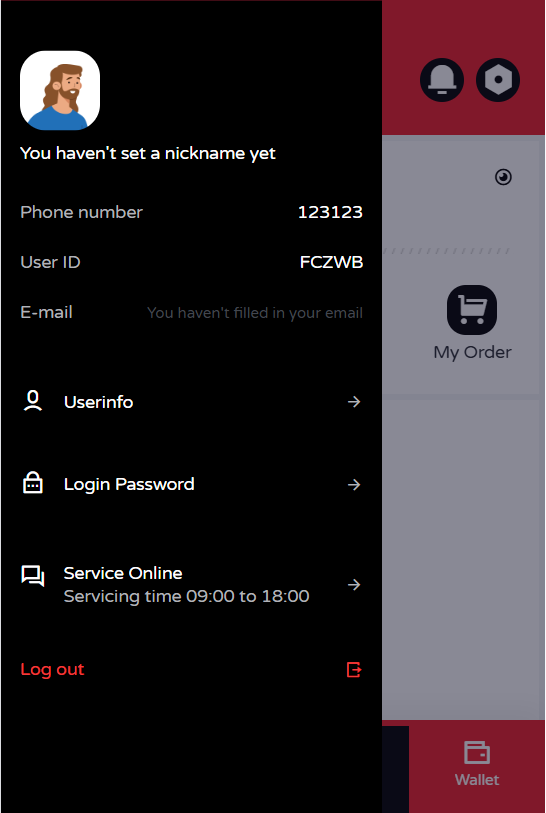Click the User ID value FCZWB
Screen dimensions: 546x813
click(x=331, y=262)
